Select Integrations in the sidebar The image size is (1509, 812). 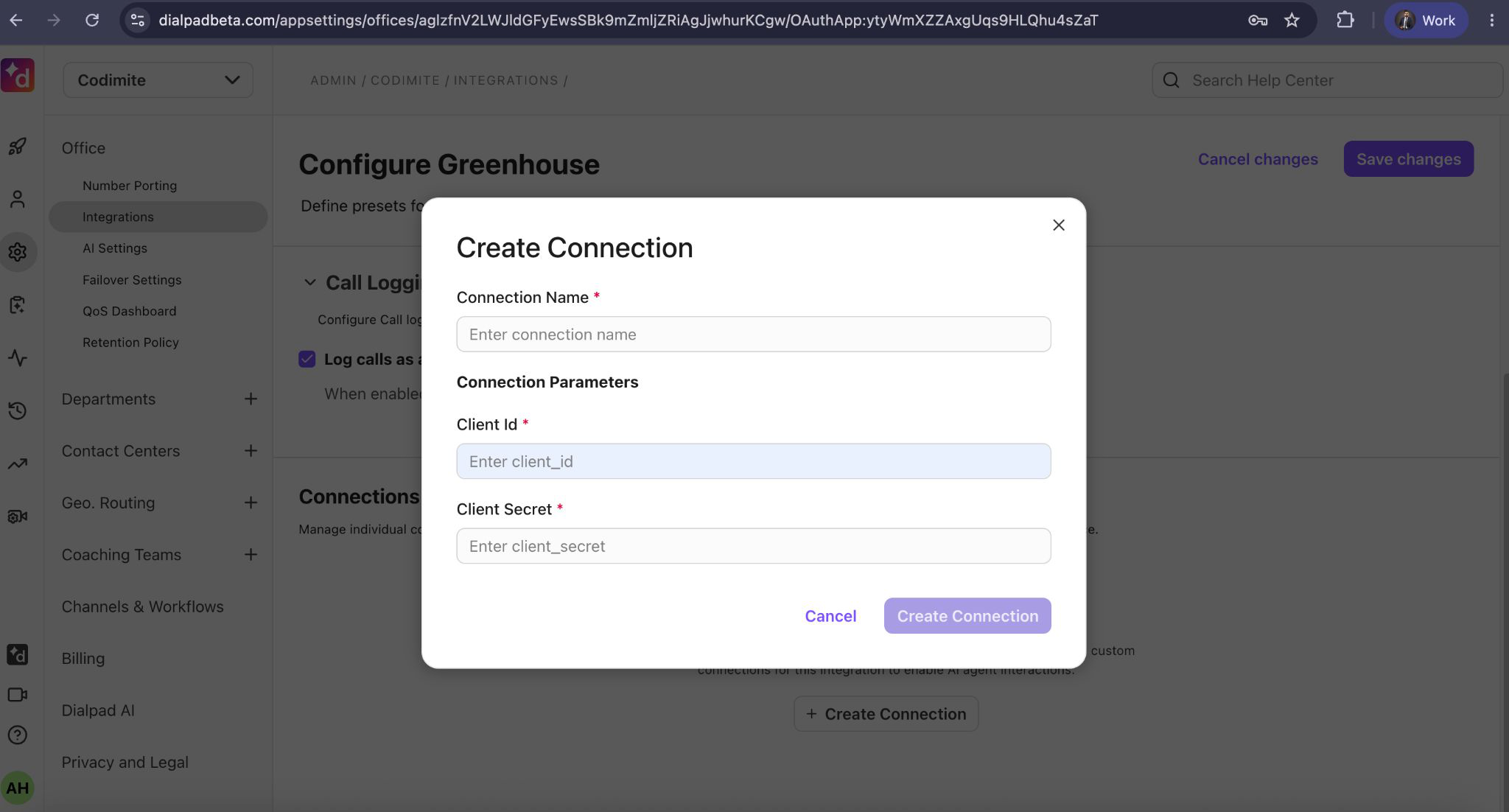coord(158,217)
